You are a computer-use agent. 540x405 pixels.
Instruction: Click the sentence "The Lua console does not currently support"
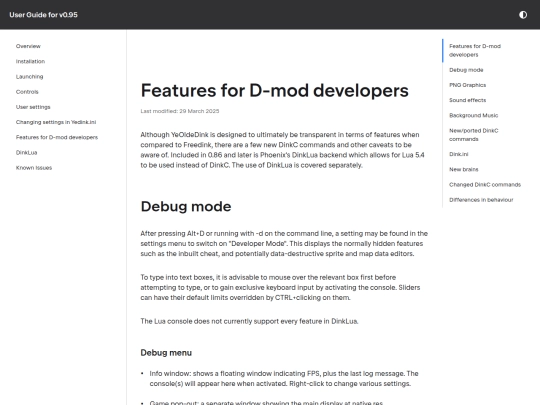249,321
